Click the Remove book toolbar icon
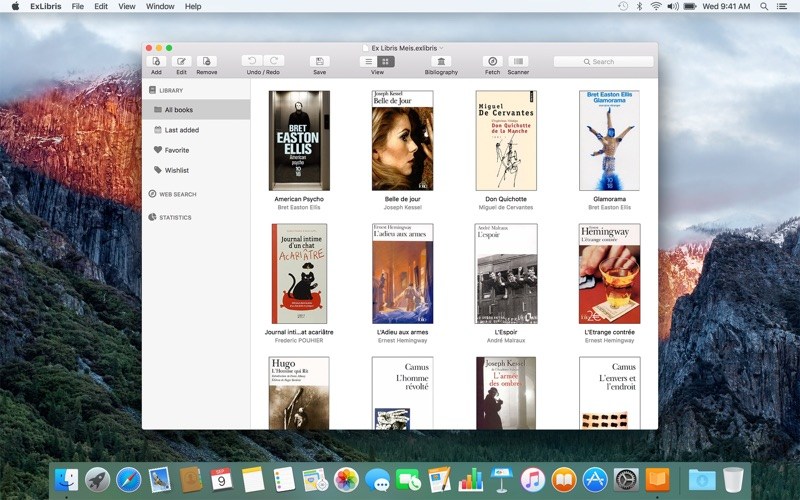This screenshot has height=500, width=800. click(x=206, y=61)
